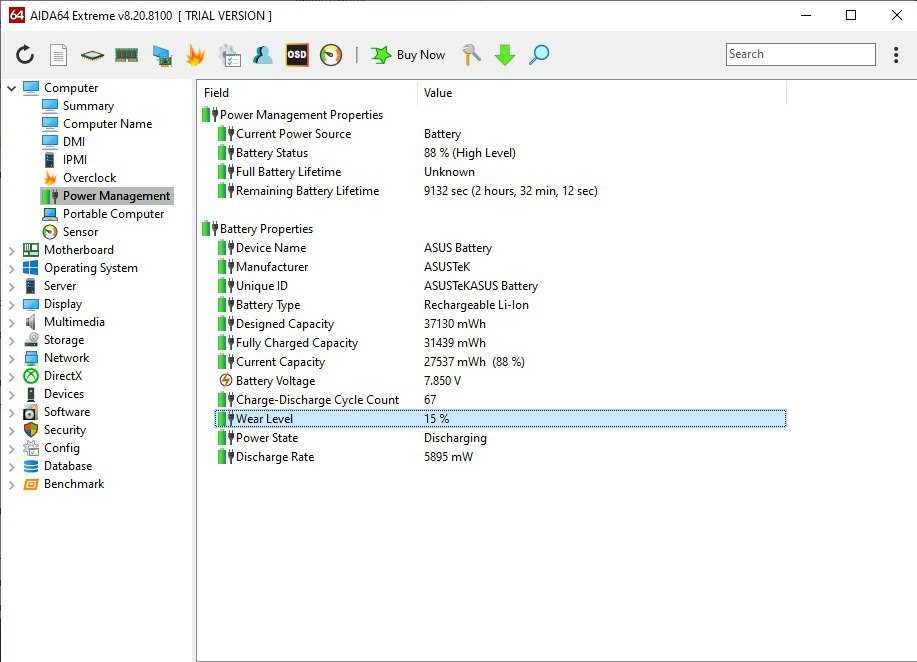Select the Device Name row
This screenshot has width=917, height=662.
click(501, 248)
